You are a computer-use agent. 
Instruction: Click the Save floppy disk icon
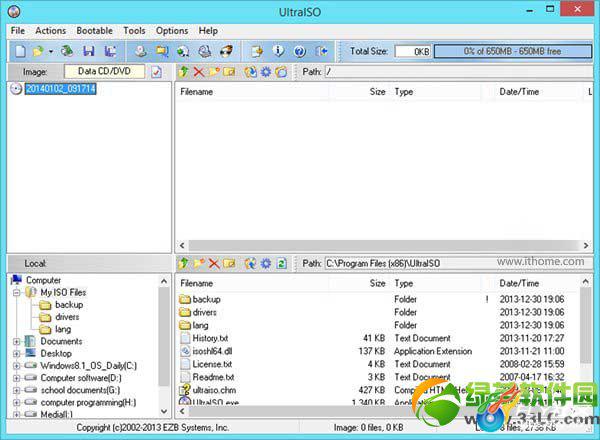tap(88, 51)
